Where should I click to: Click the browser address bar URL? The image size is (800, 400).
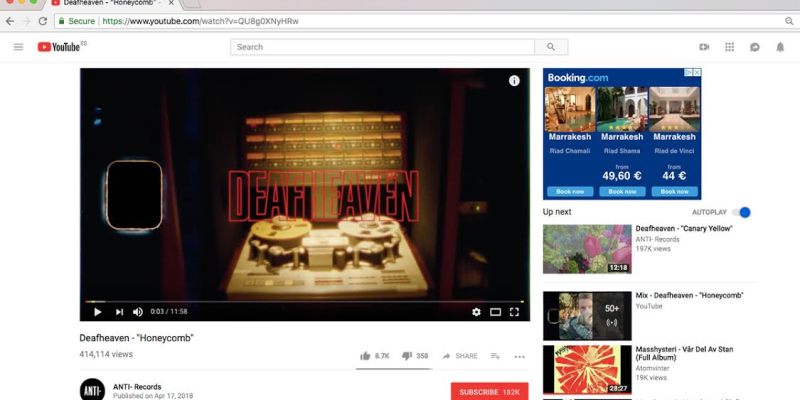click(201, 21)
